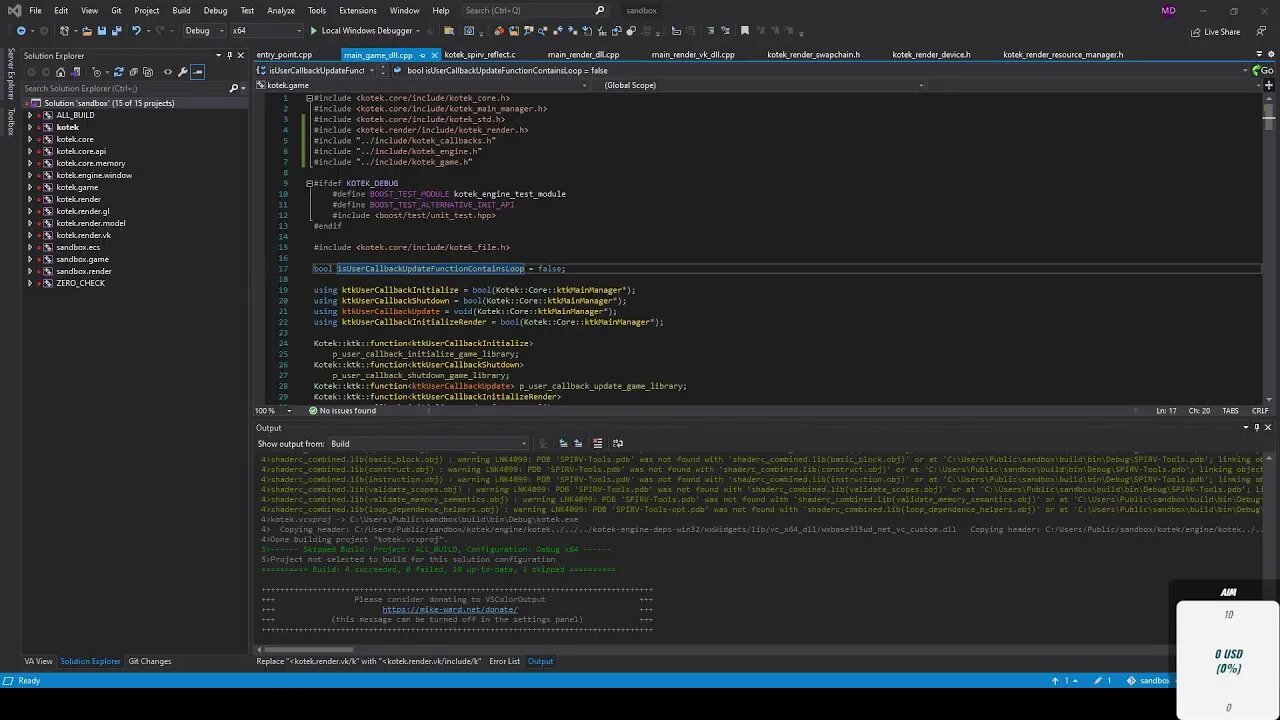Click the Search (Ctrl+Q) box
1280x720 pixels.
click(x=535, y=10)
